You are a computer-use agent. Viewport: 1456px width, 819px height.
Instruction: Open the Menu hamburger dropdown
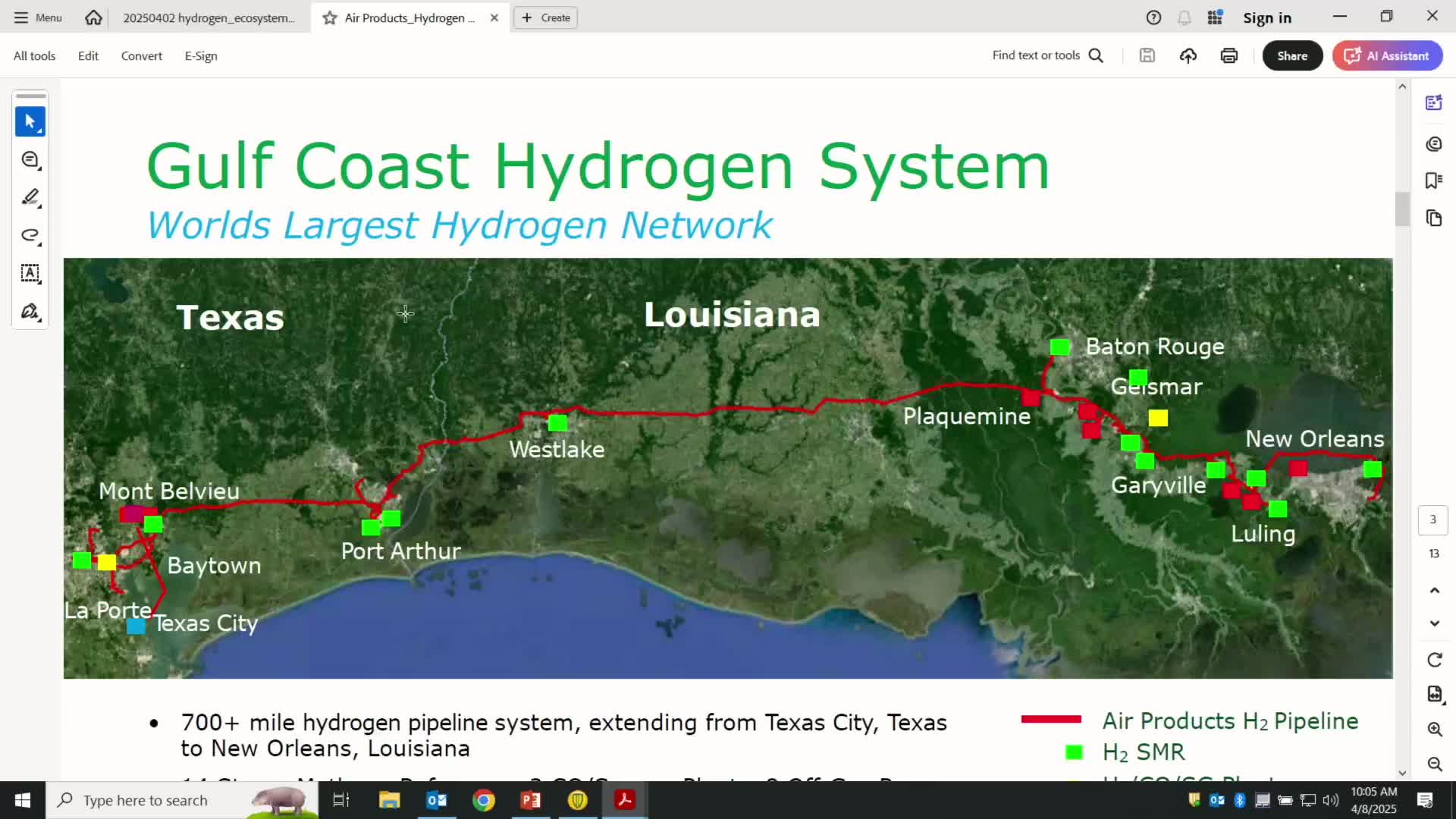coord(38,17)
